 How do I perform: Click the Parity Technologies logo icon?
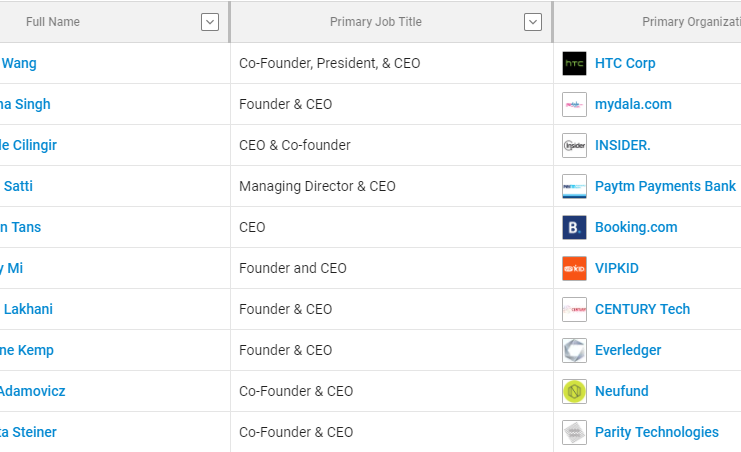(x=574, y=432)
